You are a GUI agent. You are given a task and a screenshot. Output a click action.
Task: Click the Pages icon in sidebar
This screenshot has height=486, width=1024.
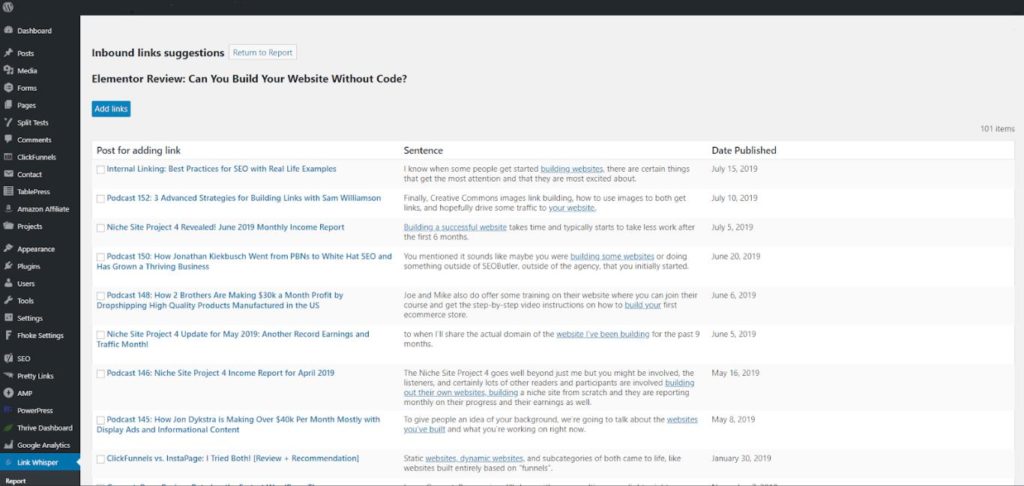(x=8, y=105)
